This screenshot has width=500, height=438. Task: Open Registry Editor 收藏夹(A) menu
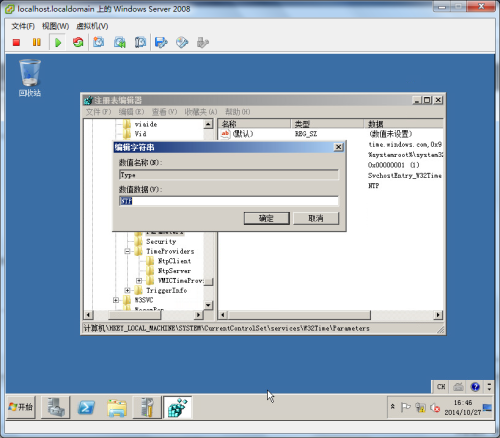tap(201, 112)
